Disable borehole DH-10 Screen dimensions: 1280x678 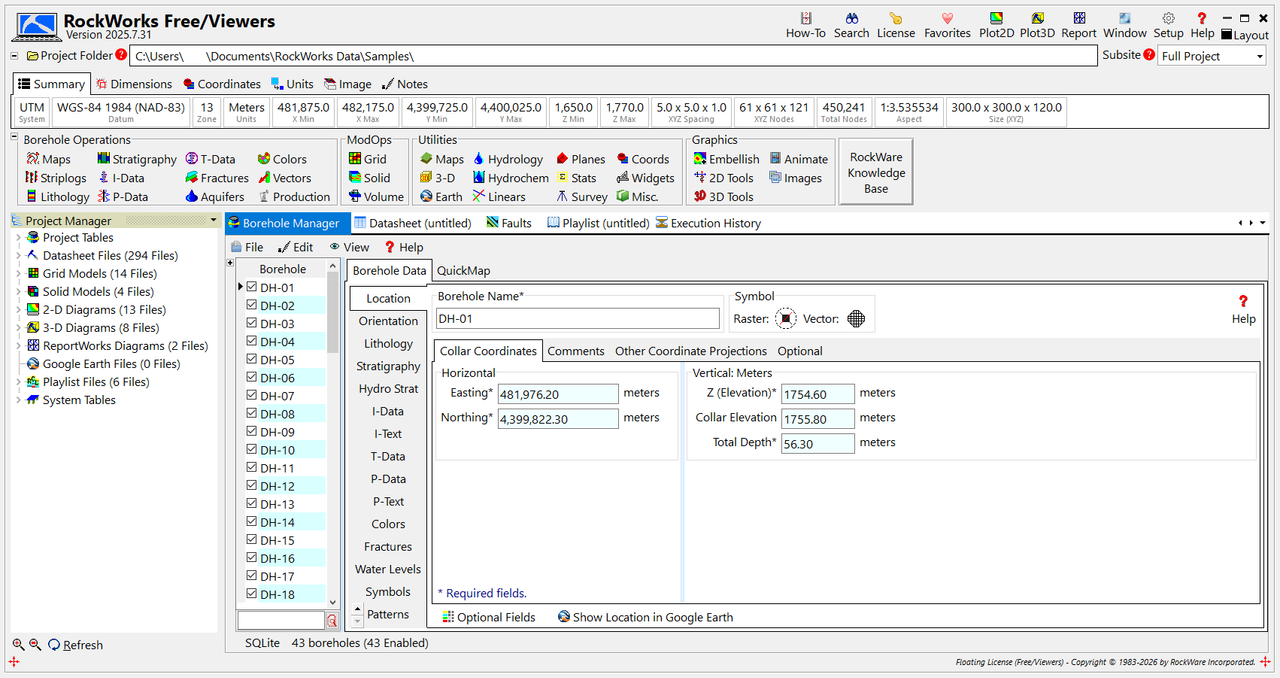coord(252,449)
